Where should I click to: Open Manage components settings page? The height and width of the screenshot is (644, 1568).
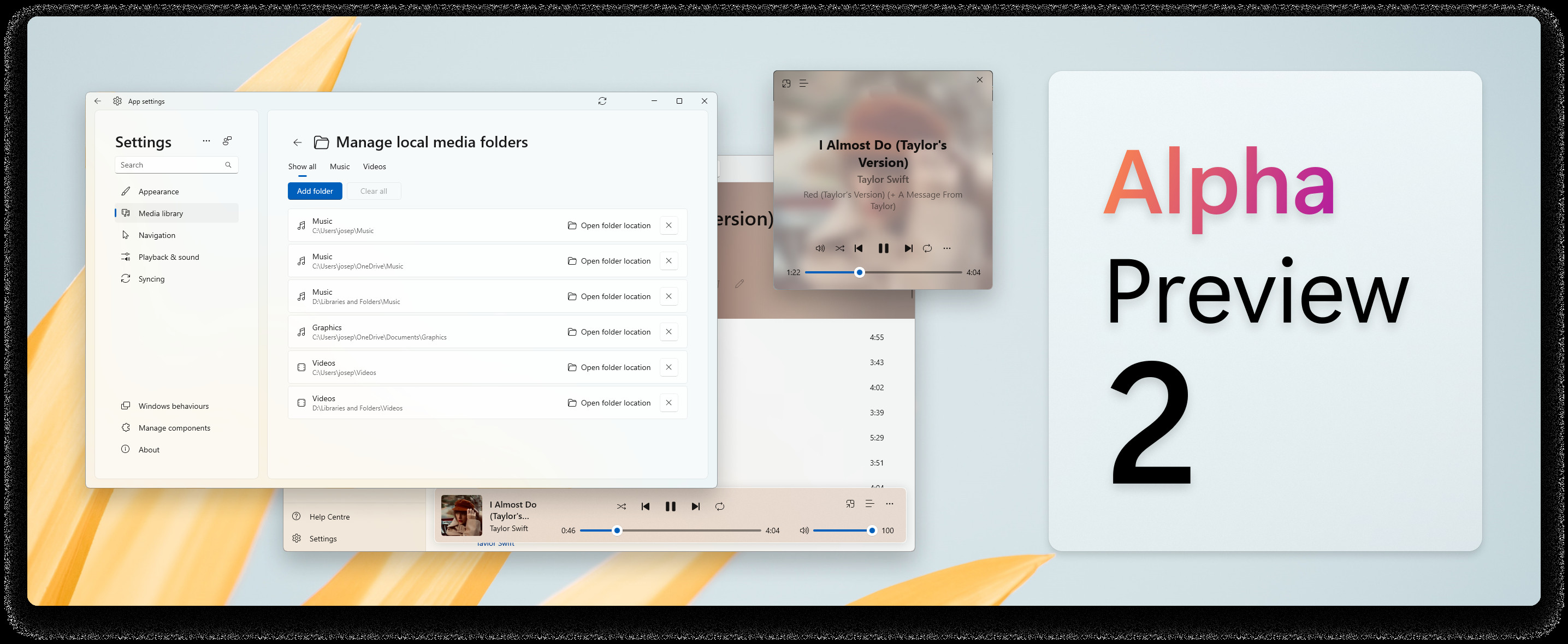pos(174,428)
